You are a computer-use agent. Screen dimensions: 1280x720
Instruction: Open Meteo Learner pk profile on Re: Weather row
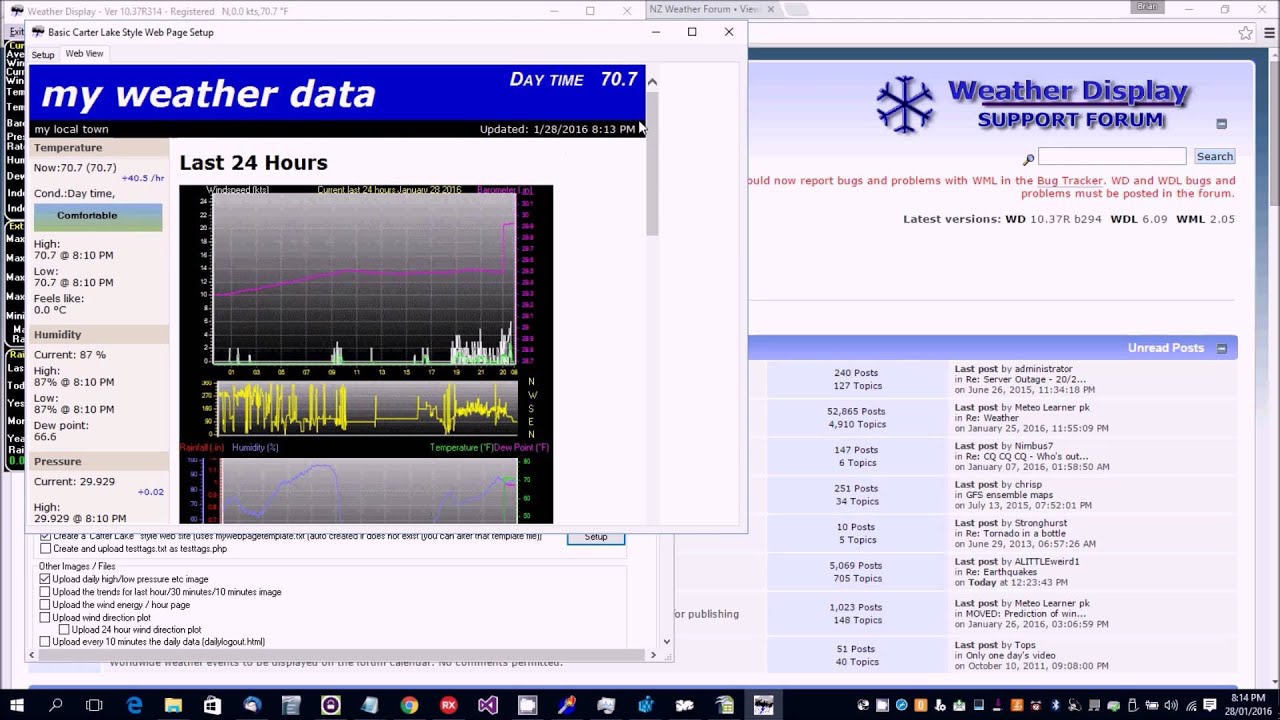tap(1053, 408)
